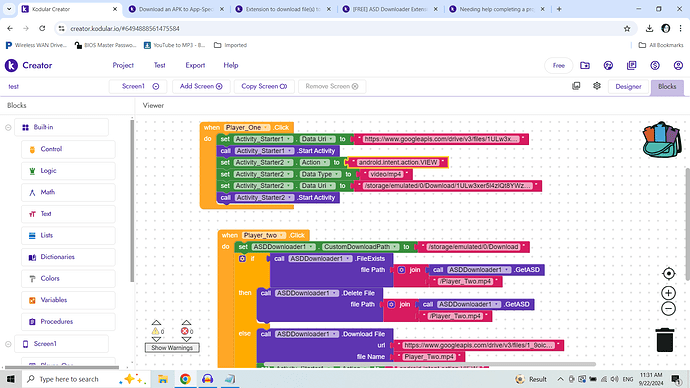690x388 pixels.
Task: Open Chrome from the taskbar
Action: tap(185, 379)
